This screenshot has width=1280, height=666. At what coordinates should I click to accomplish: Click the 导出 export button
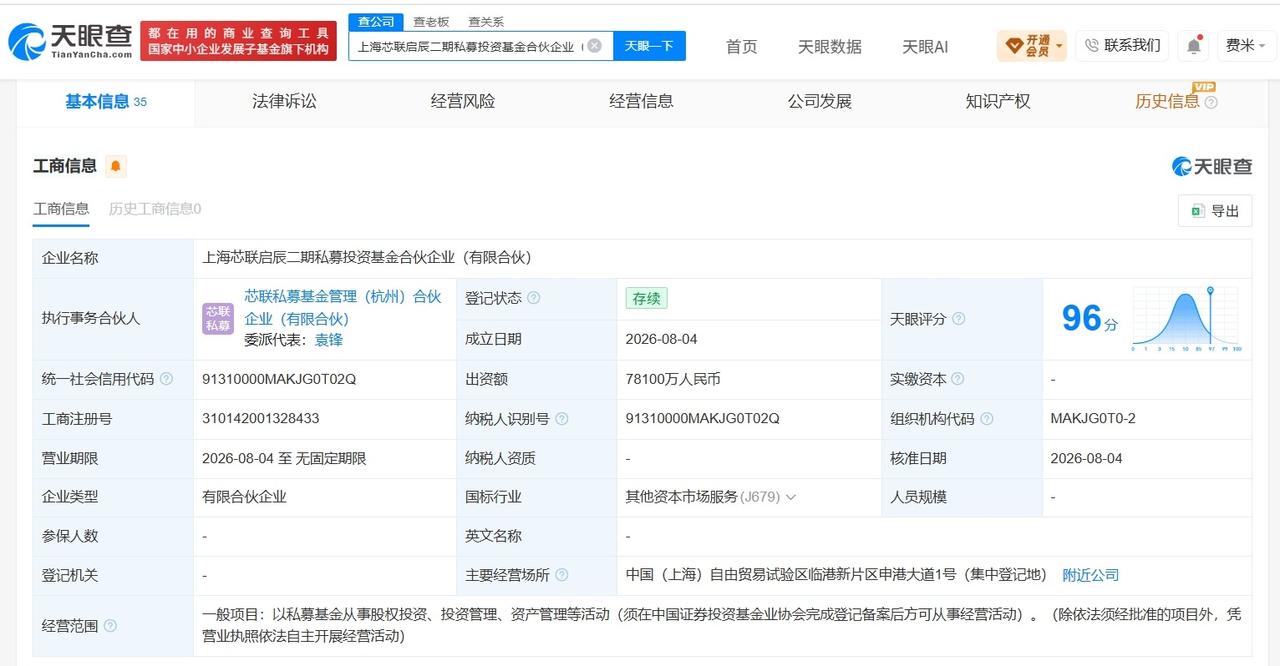[1215, 211]
